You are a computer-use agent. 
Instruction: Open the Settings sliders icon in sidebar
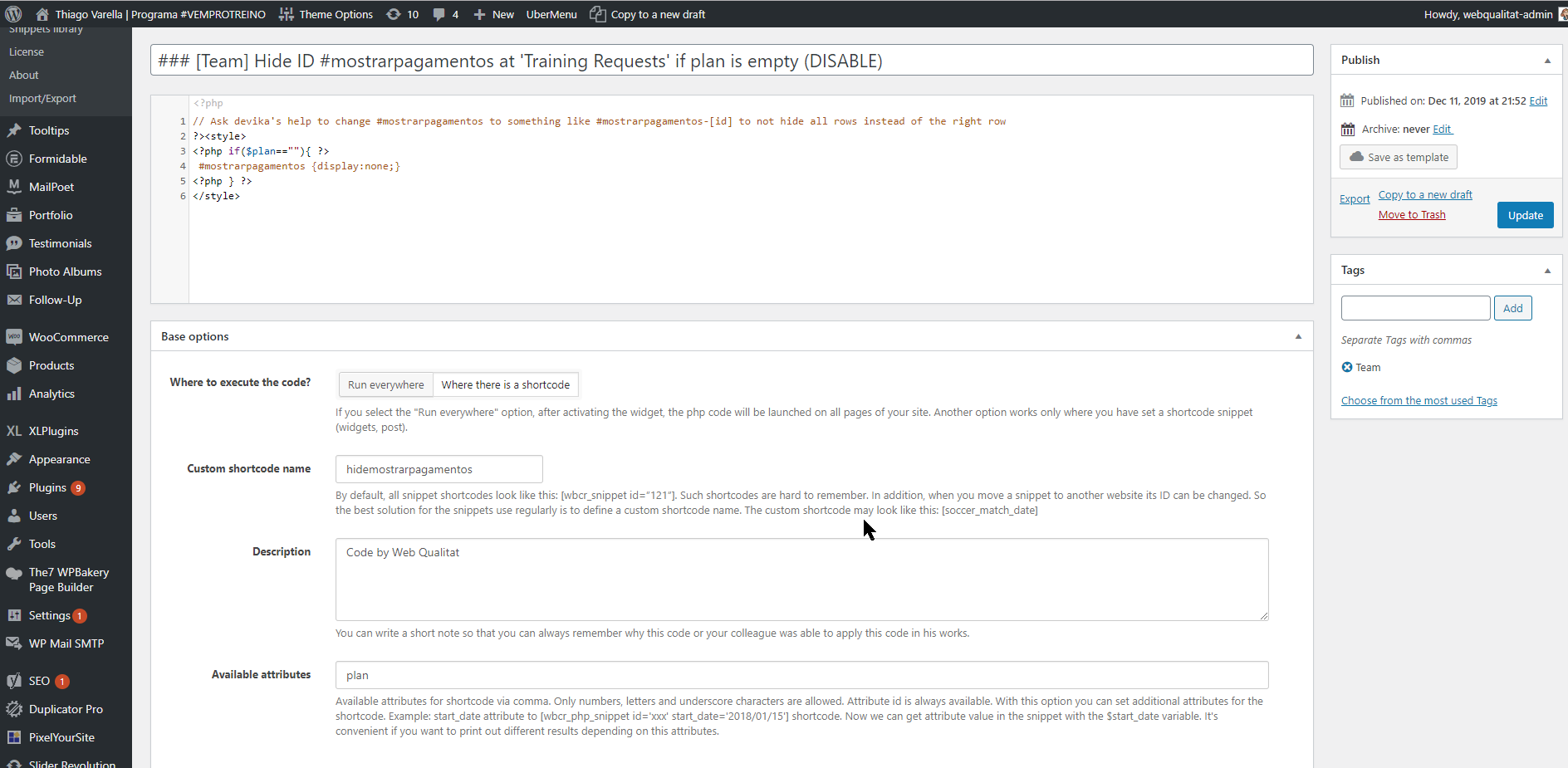(x=14, y=615)
